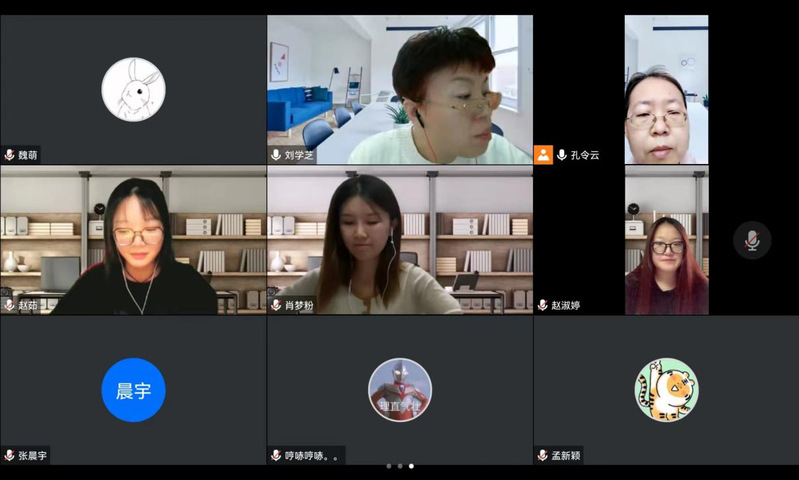Go to the first page indicator dot
799x480 pixels.
(x=389, y=466)
